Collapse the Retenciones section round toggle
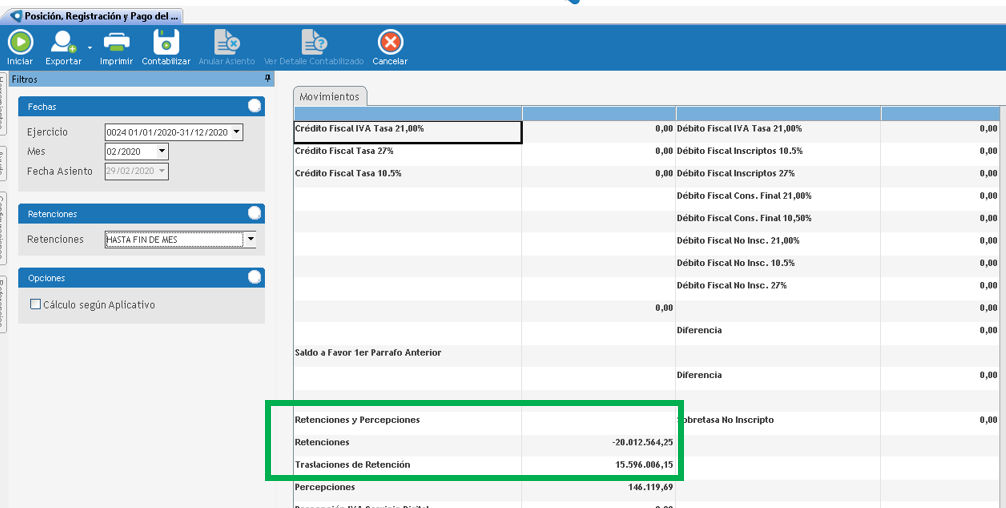 pyautogui.click(x=254, y=213)
